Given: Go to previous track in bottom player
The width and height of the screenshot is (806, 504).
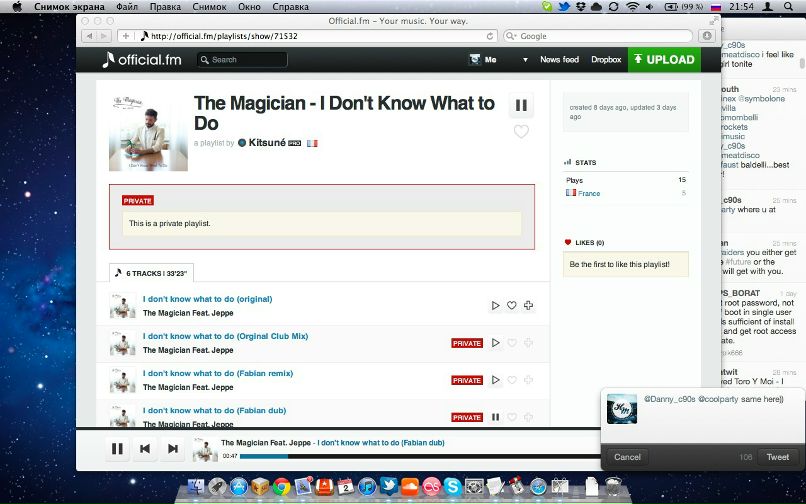Looking at the screenshot, I should click(x=145, y=449).
